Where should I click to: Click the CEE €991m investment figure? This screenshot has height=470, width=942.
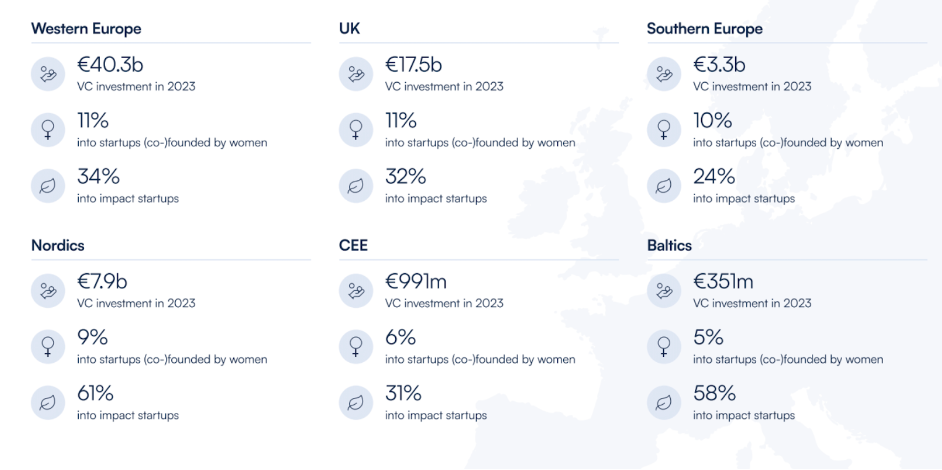(416, 281)
